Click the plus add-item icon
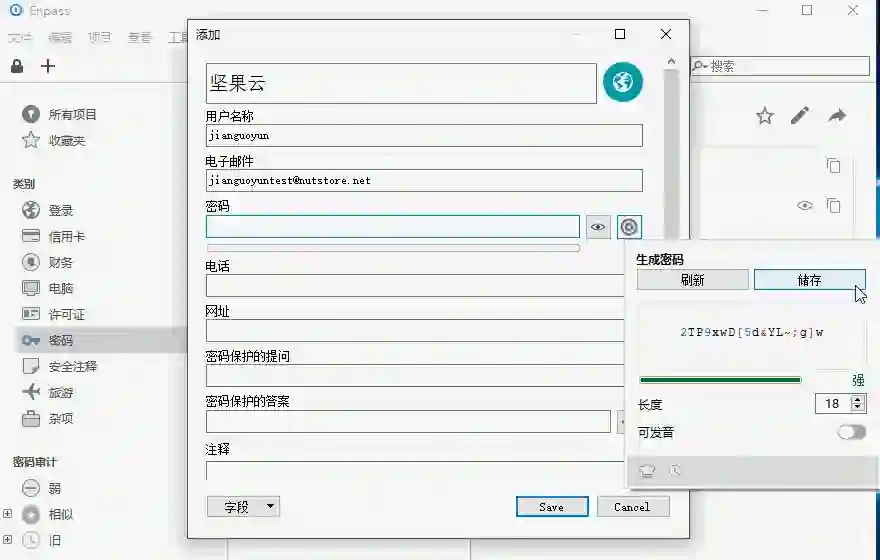This screenshot has height=560, width=880. (48, 66)
